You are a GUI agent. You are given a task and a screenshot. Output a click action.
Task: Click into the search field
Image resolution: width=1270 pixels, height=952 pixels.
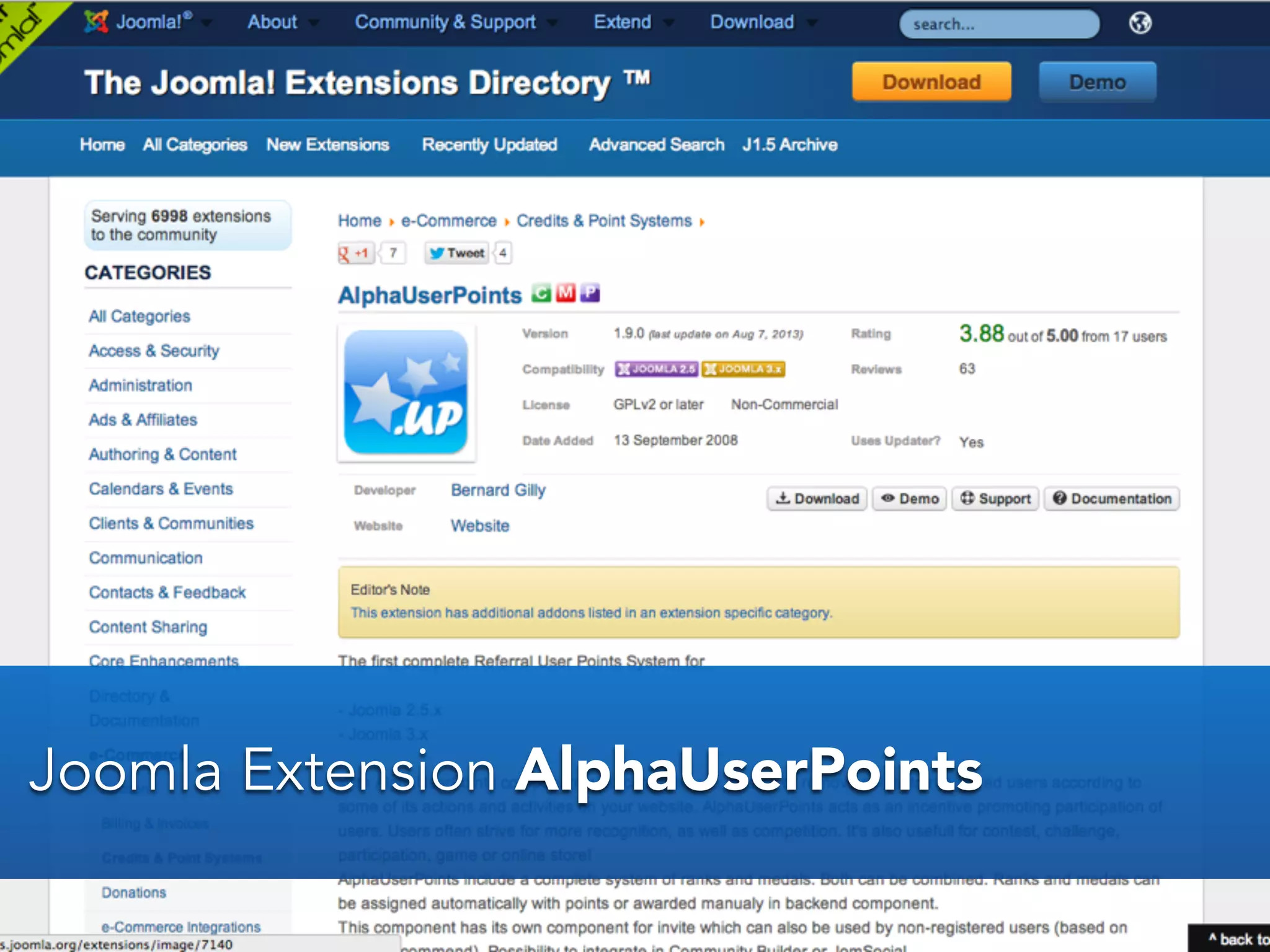(999, 24)
